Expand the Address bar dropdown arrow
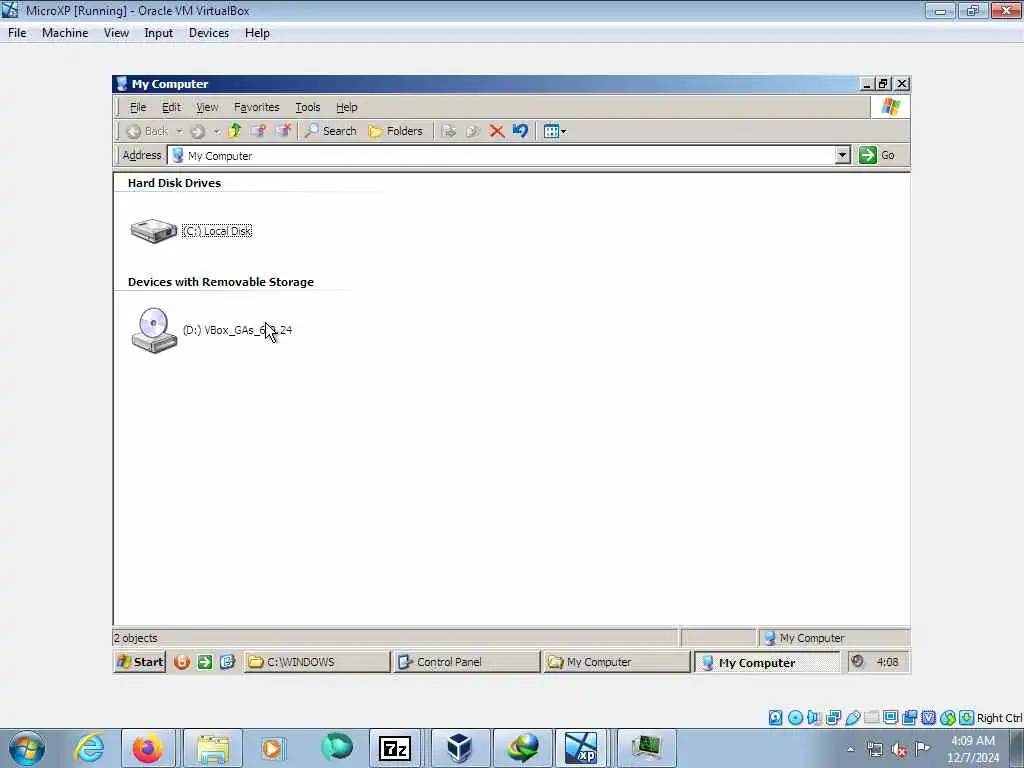Screen dimensions: 1024x768 click(842, 155)
